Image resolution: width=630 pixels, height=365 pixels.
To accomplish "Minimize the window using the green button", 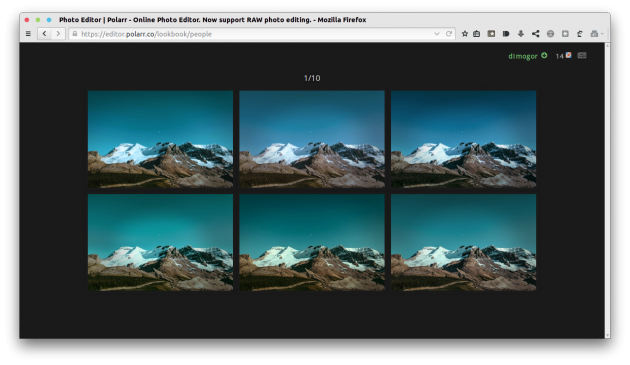I will point(38,19).
